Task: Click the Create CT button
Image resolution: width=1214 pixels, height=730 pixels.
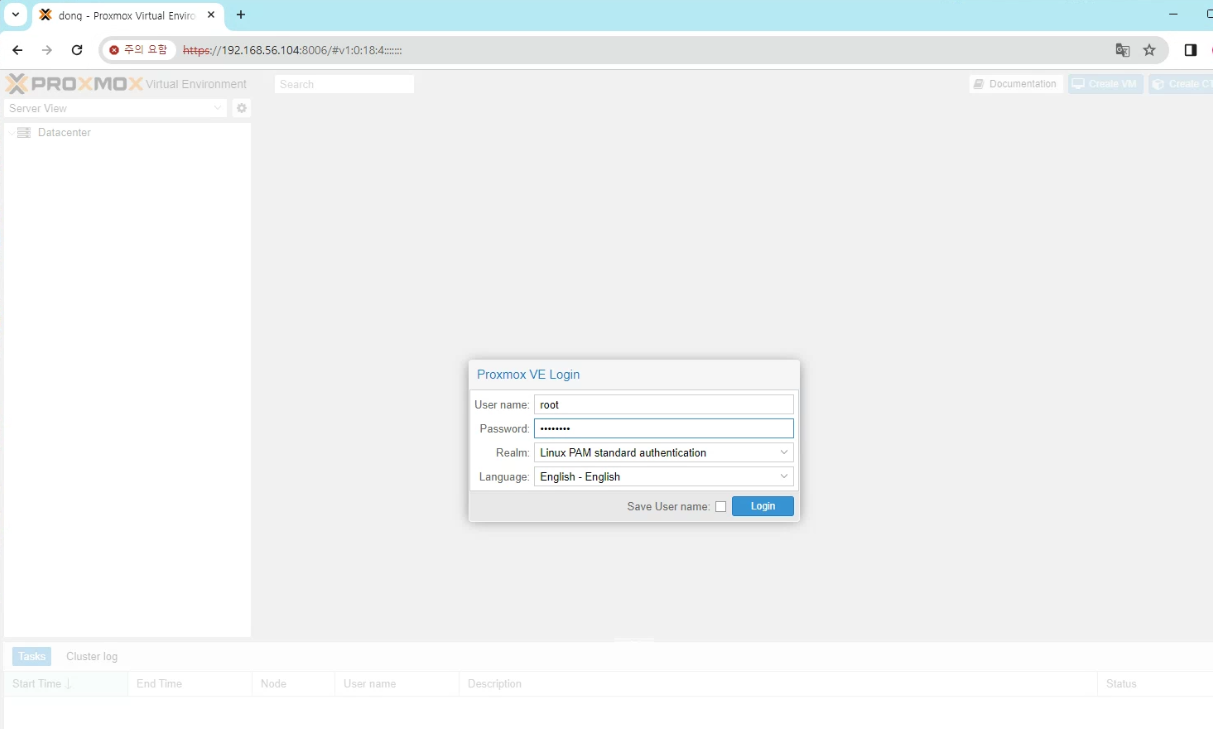Action: [1180, 84]
